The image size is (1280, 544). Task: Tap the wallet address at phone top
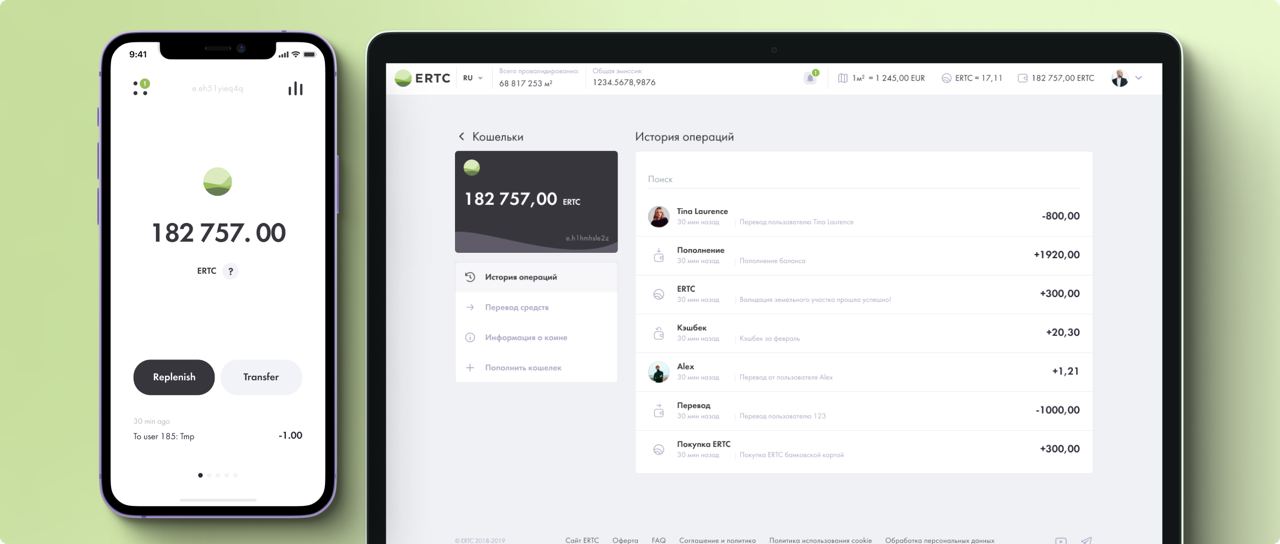pos(218,89)
